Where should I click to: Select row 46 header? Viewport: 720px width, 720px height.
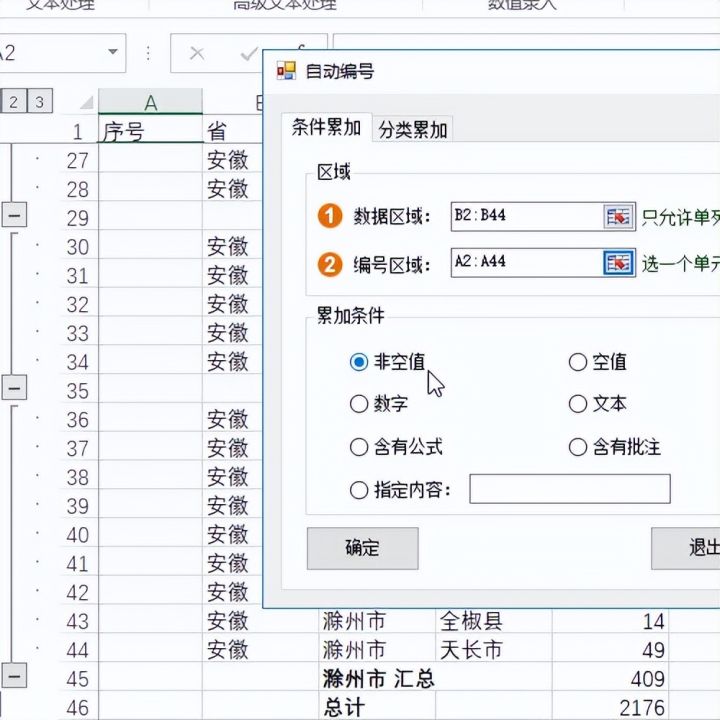(78, 706)
